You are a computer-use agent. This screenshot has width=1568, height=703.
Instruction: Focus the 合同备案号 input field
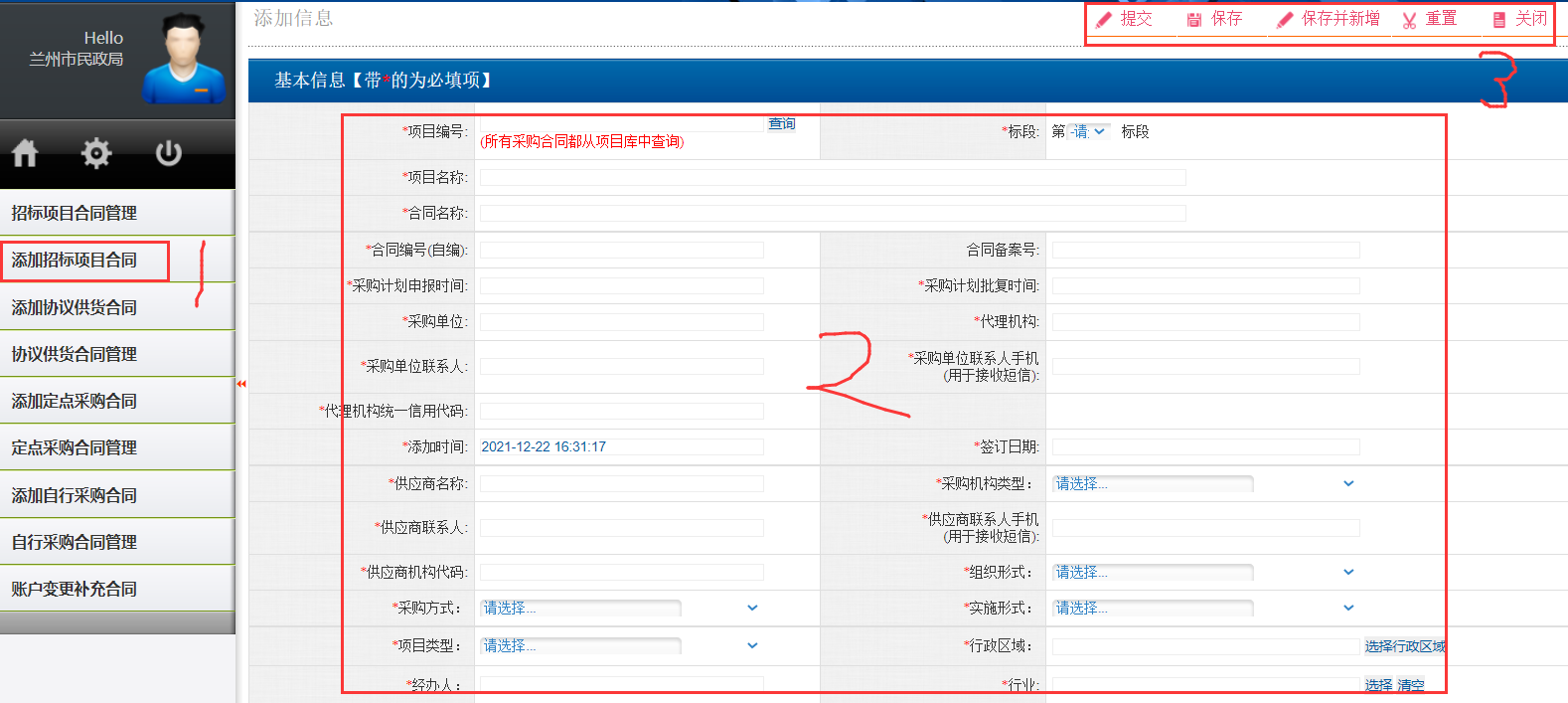pos(1205,250)
